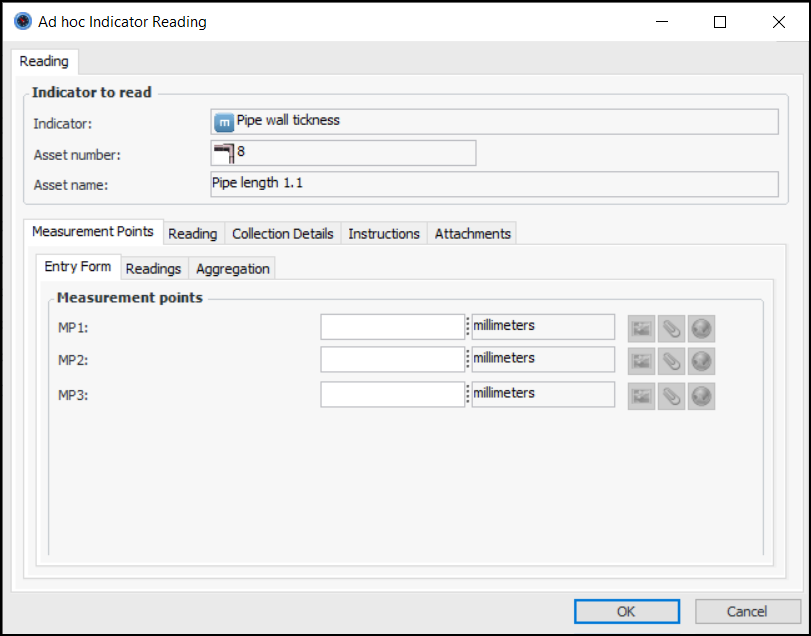Click the paperclip attachment icon for MP1
811x636 pixels.
(x=671, y=328)
